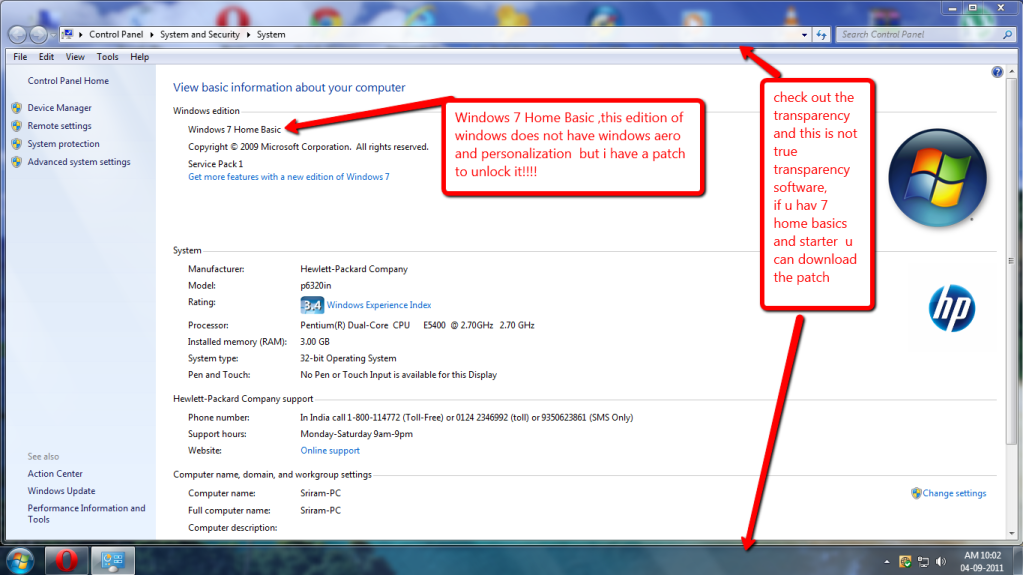Screen dimensions: 1023x575
Task: Click the Back navigation arrow button
Action: click(x=18, y=35)
